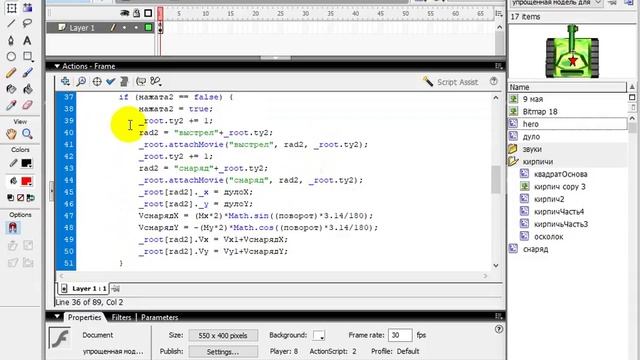Toggle Layer 1 visibility dot
The image size is (640, 360).
[124, 28]
